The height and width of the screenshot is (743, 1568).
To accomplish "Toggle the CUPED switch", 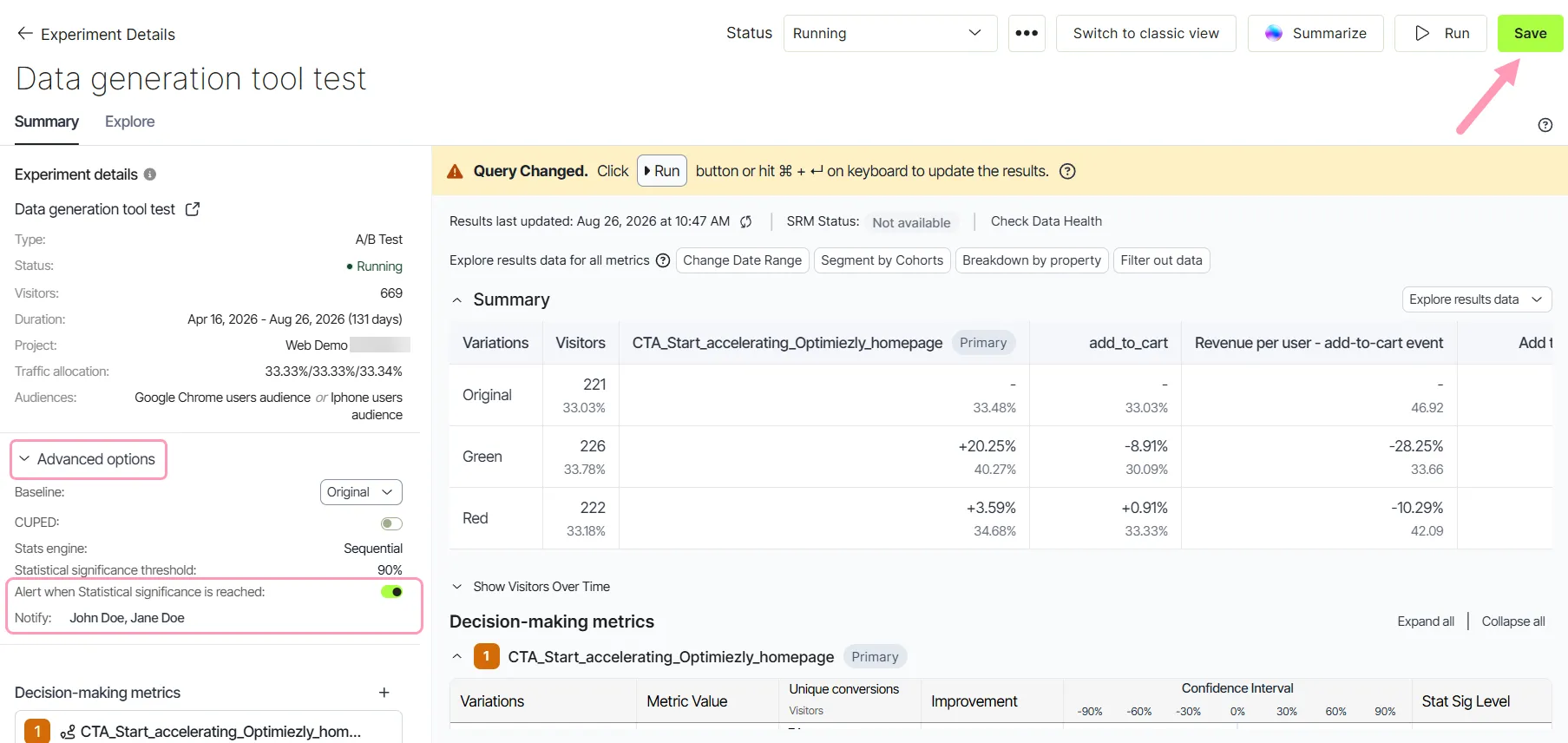I will pos(391,523).
